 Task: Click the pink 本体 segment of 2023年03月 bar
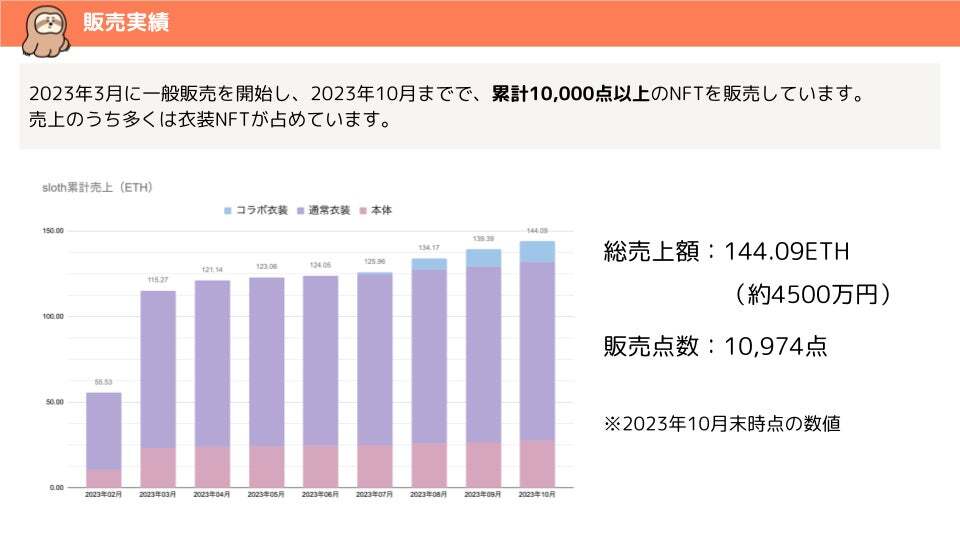click(158, 467)
